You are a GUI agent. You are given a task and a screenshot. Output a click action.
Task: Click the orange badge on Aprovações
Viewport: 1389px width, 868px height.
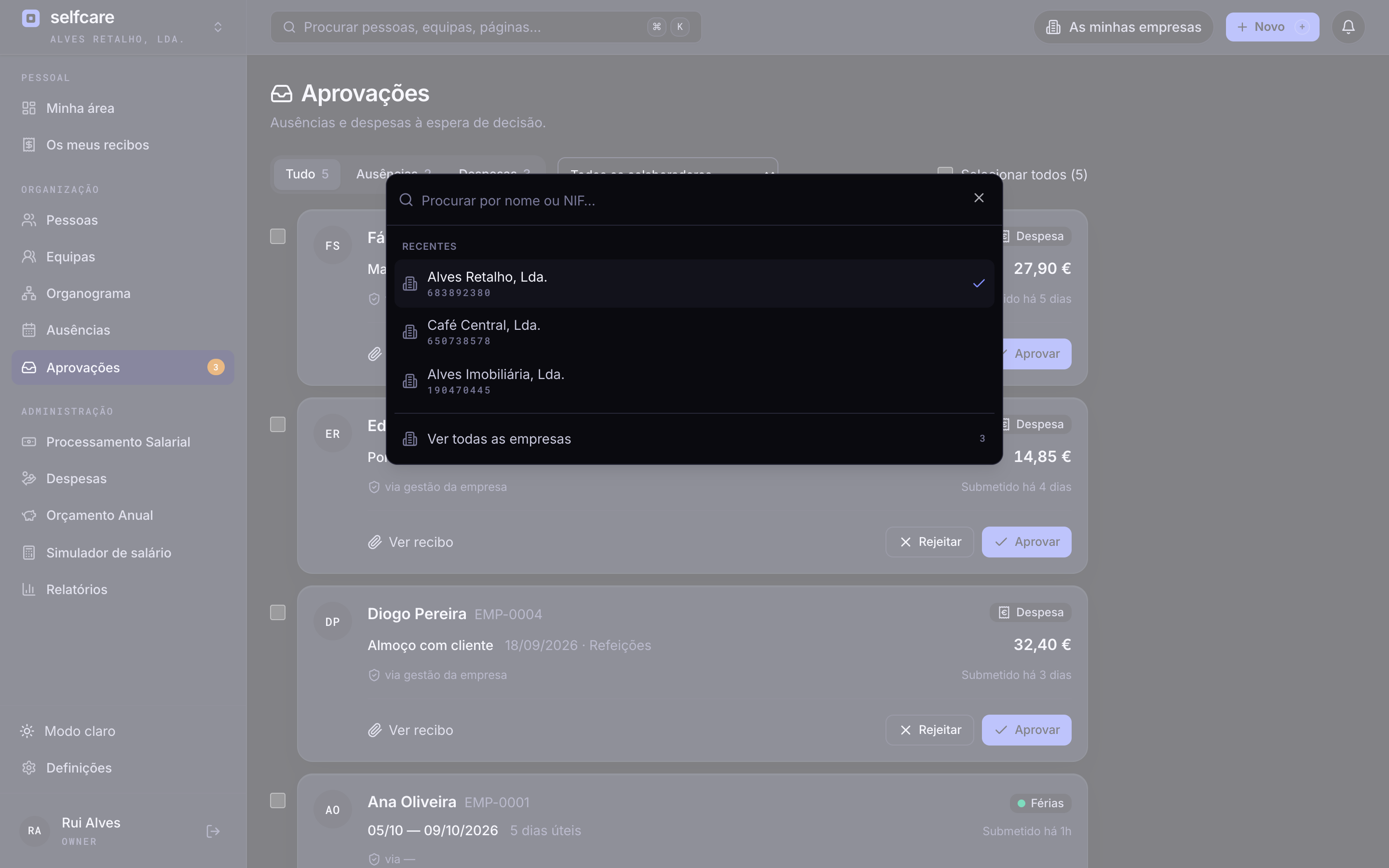pyautogui.click(x=216, y=367)
